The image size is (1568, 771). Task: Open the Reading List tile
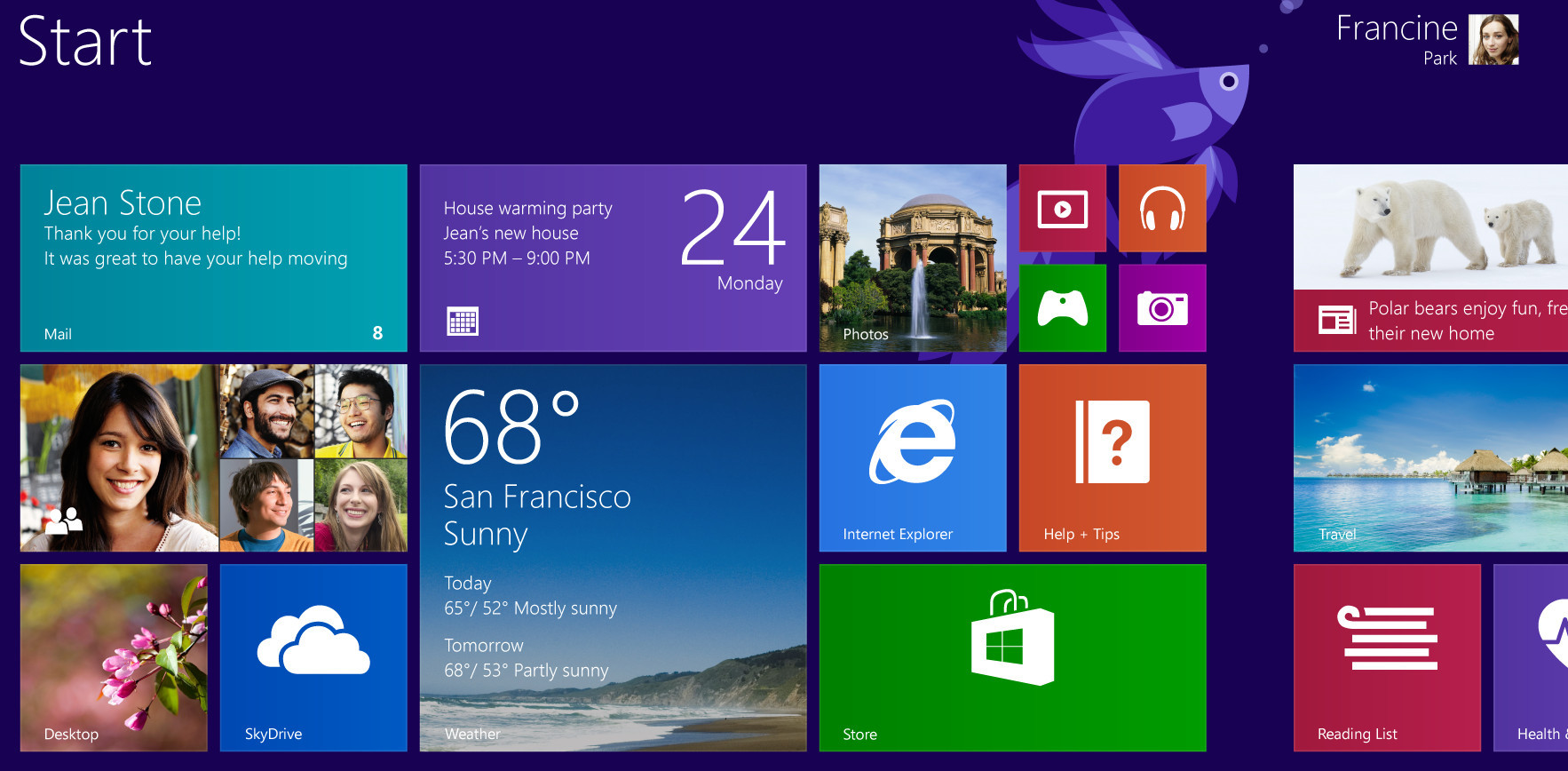point(1386,657)
